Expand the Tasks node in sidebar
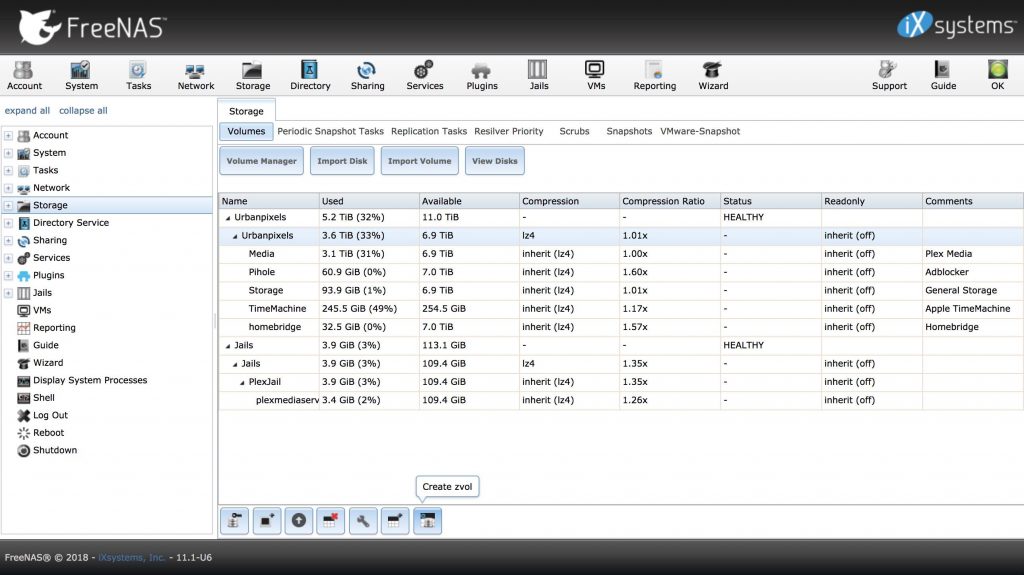This screenshot has height=575, width=1024. [x=8, y=171]
